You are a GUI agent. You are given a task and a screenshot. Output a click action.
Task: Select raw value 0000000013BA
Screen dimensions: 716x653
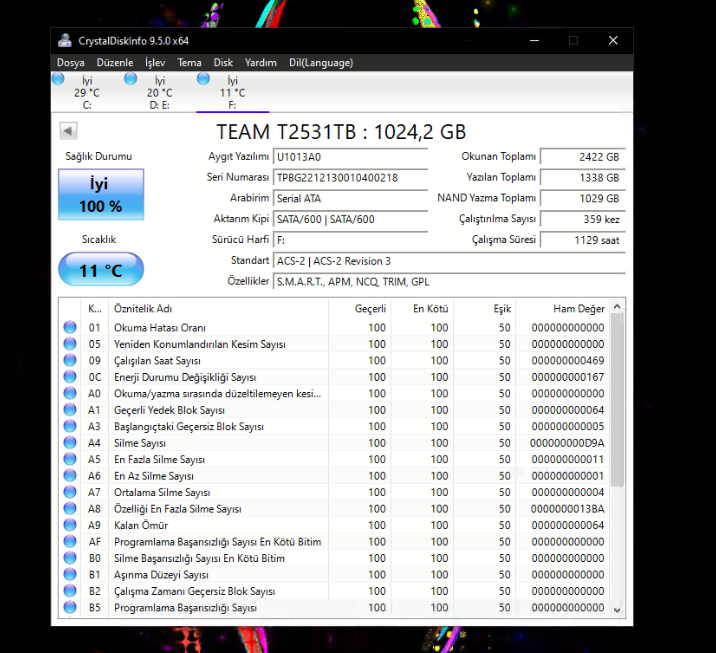tap(567, 509)
